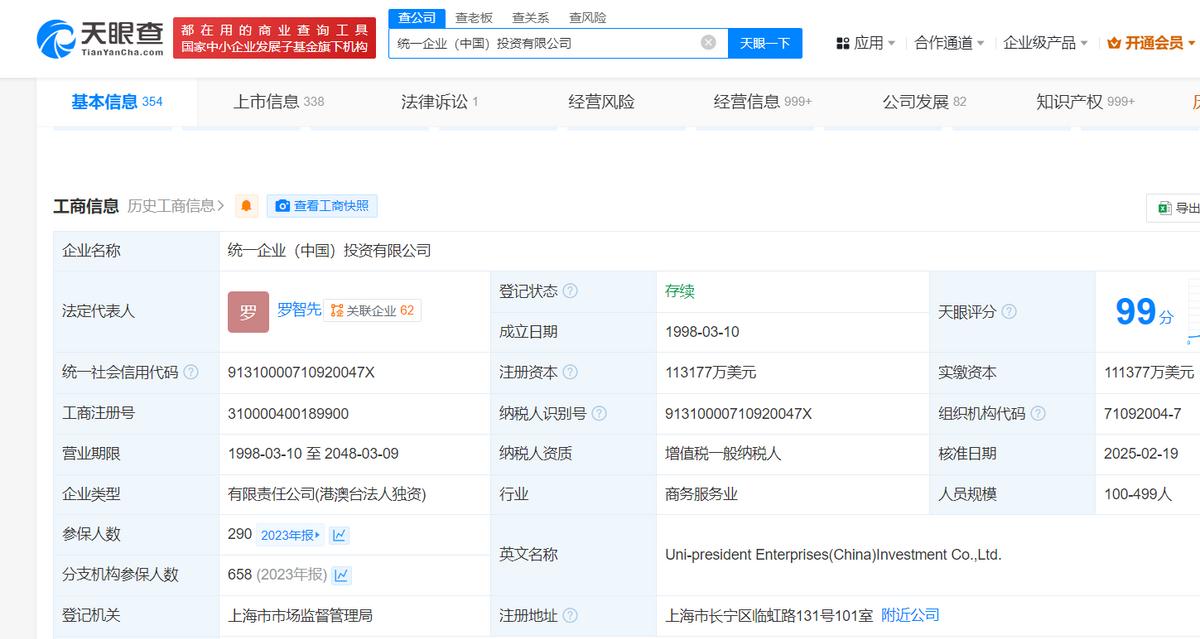Click the help icon next to 统一社会信用代码
The image size is (1200, 639).
coord(191,373)
